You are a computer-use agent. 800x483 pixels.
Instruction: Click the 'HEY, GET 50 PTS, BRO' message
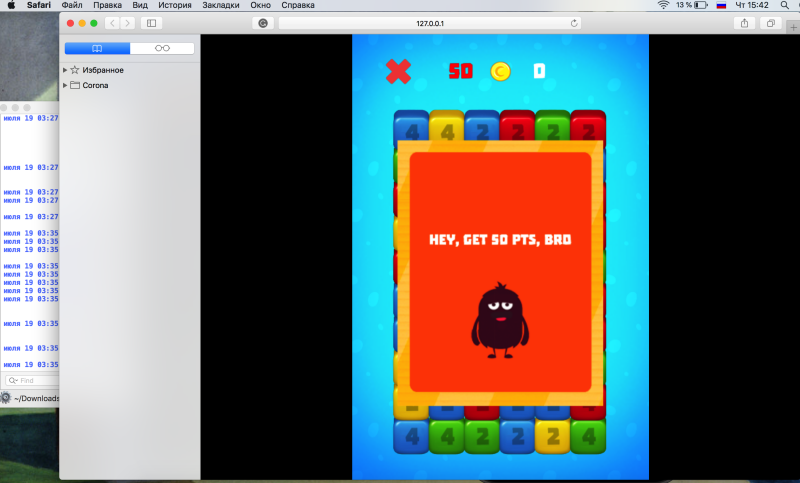(x=500, y=240)
